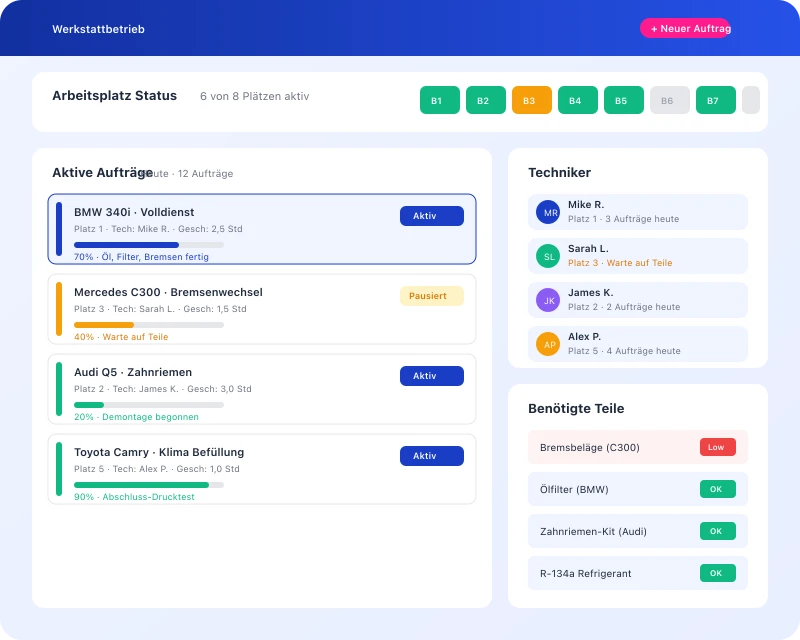Click the B7 workplace badge
Viewport: 800px width, 640px height.
tap(715, 100)
